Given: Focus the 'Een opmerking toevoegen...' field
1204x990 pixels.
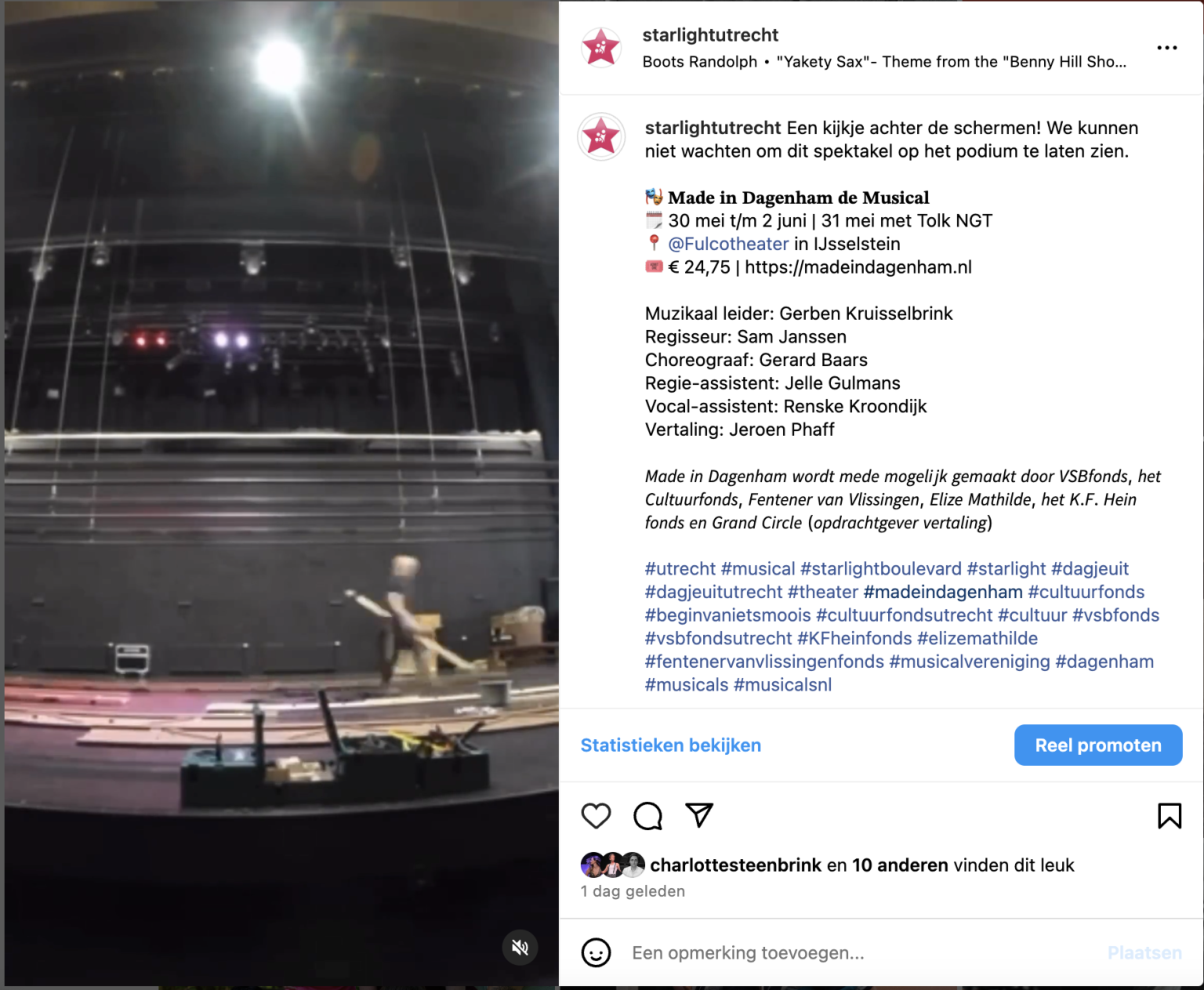Looking at the screenshot, I should point(862,953).
